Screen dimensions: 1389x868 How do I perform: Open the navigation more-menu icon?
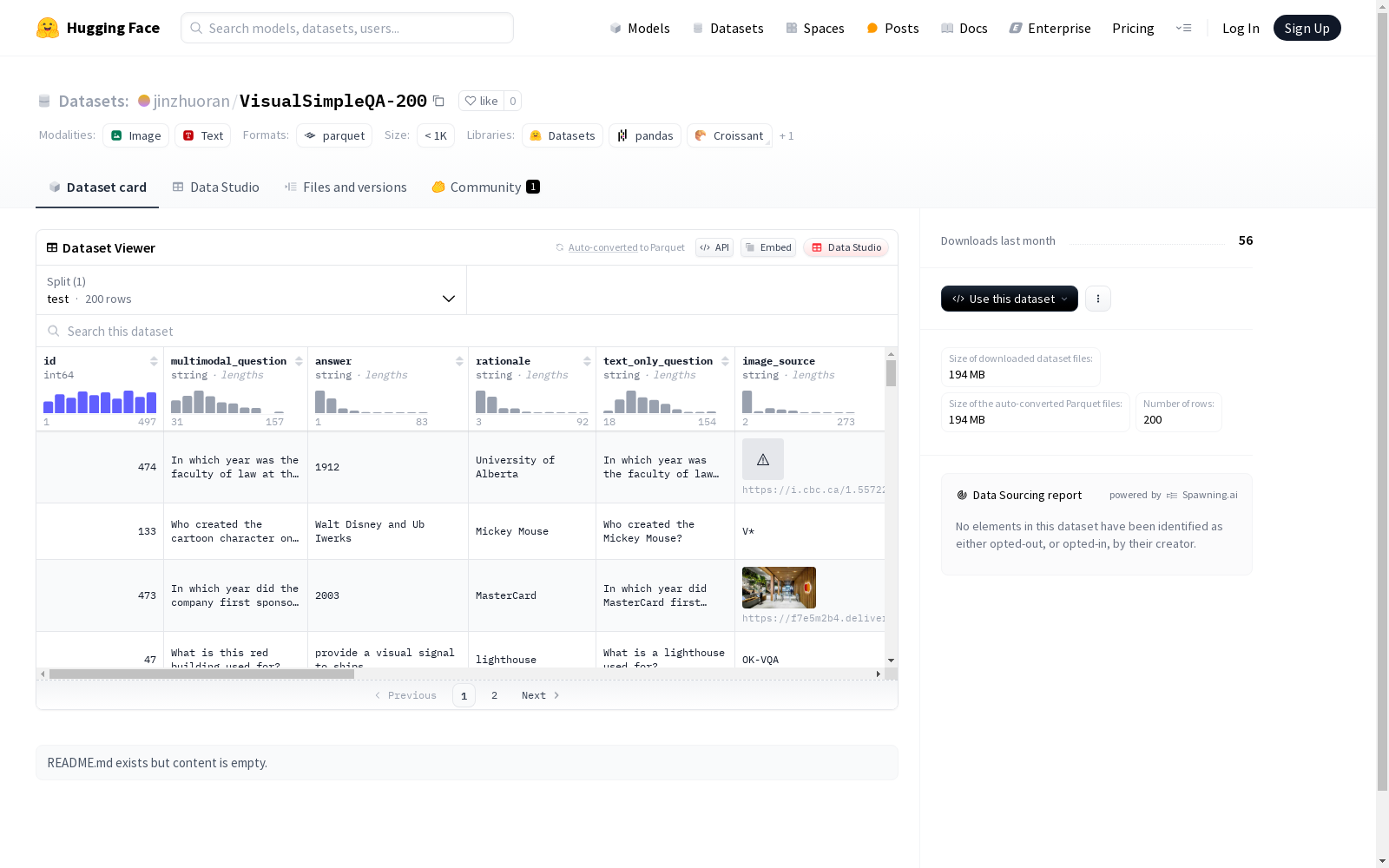tap(1183, 28)
